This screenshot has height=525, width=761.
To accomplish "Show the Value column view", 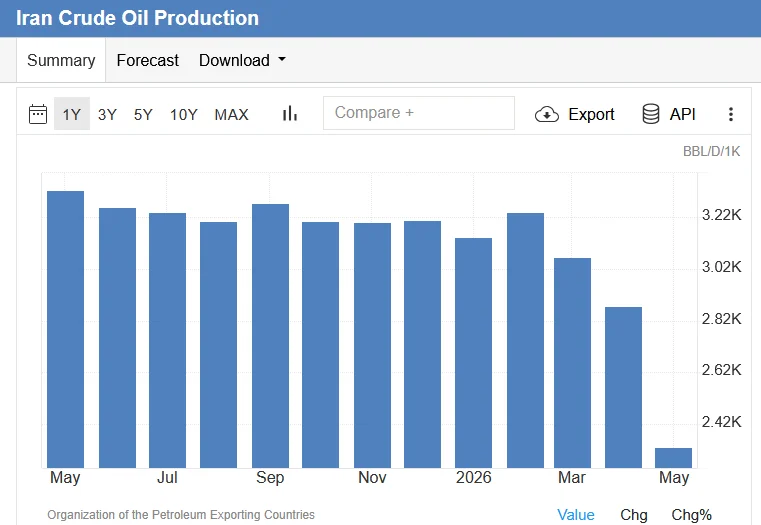I will [576, 514].
